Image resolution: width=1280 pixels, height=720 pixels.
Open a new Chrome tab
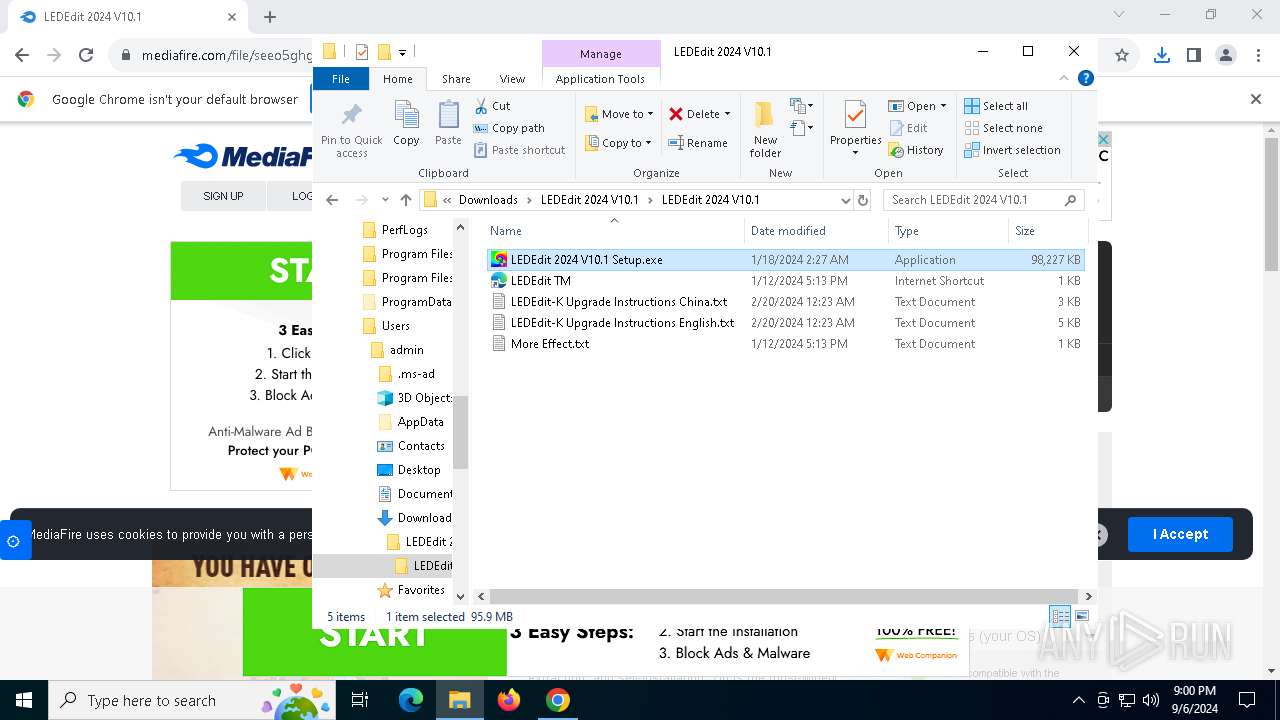270,17
